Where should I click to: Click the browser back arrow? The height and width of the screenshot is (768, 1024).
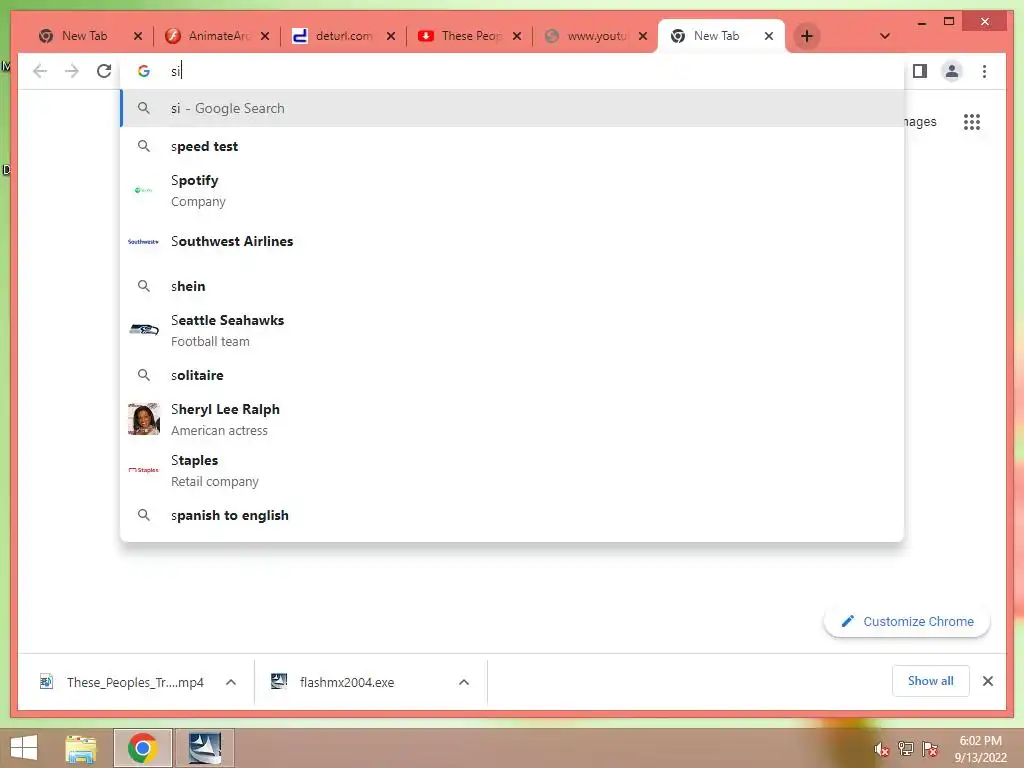(x=40, y=71)
